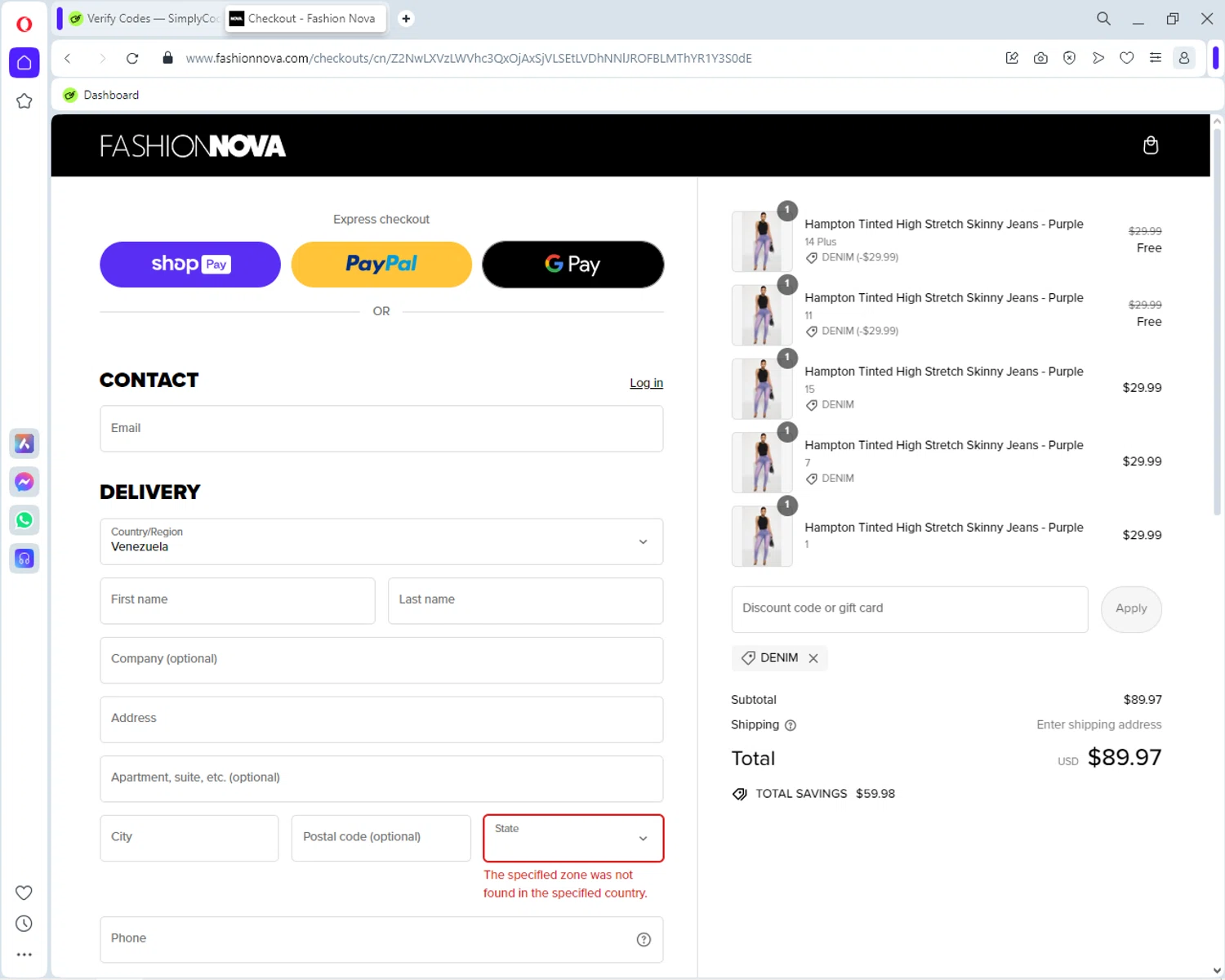
Task: Open the Aria AI sidebar icon
Action: (24, 443)
